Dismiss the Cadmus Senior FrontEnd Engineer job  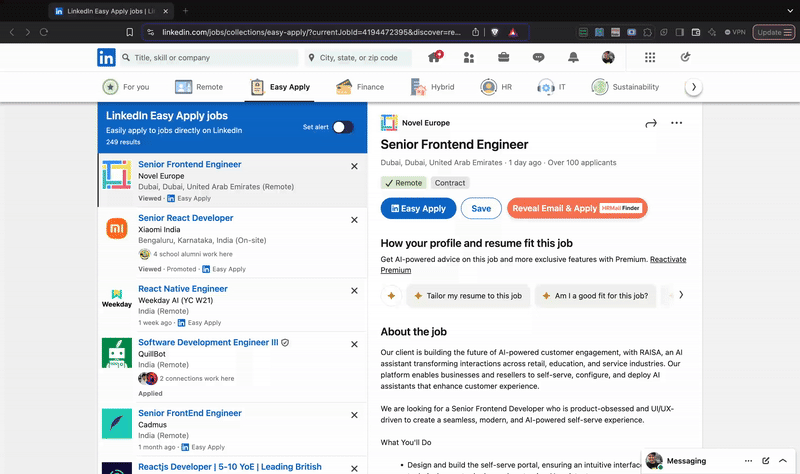[354, 415]
